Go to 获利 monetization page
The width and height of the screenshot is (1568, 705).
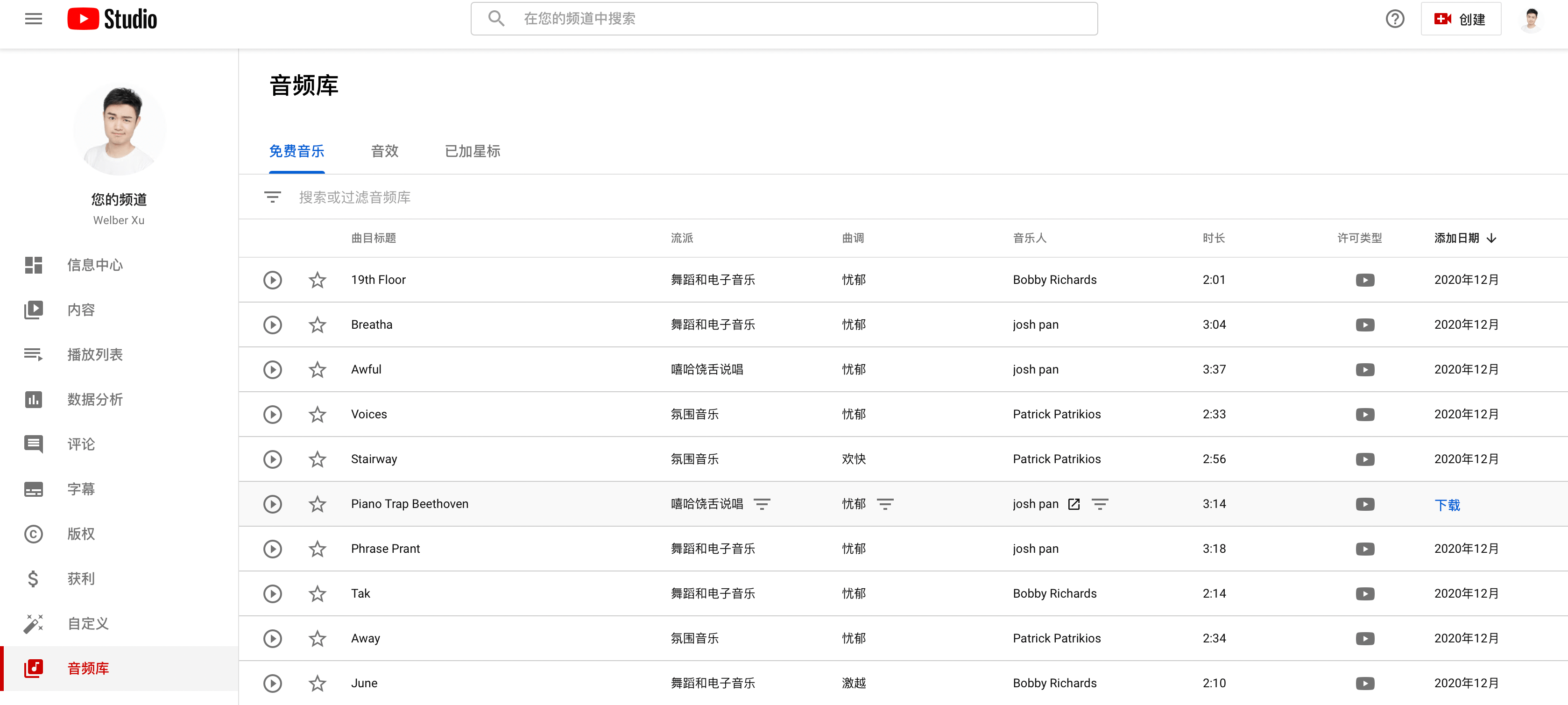point(80,578)
